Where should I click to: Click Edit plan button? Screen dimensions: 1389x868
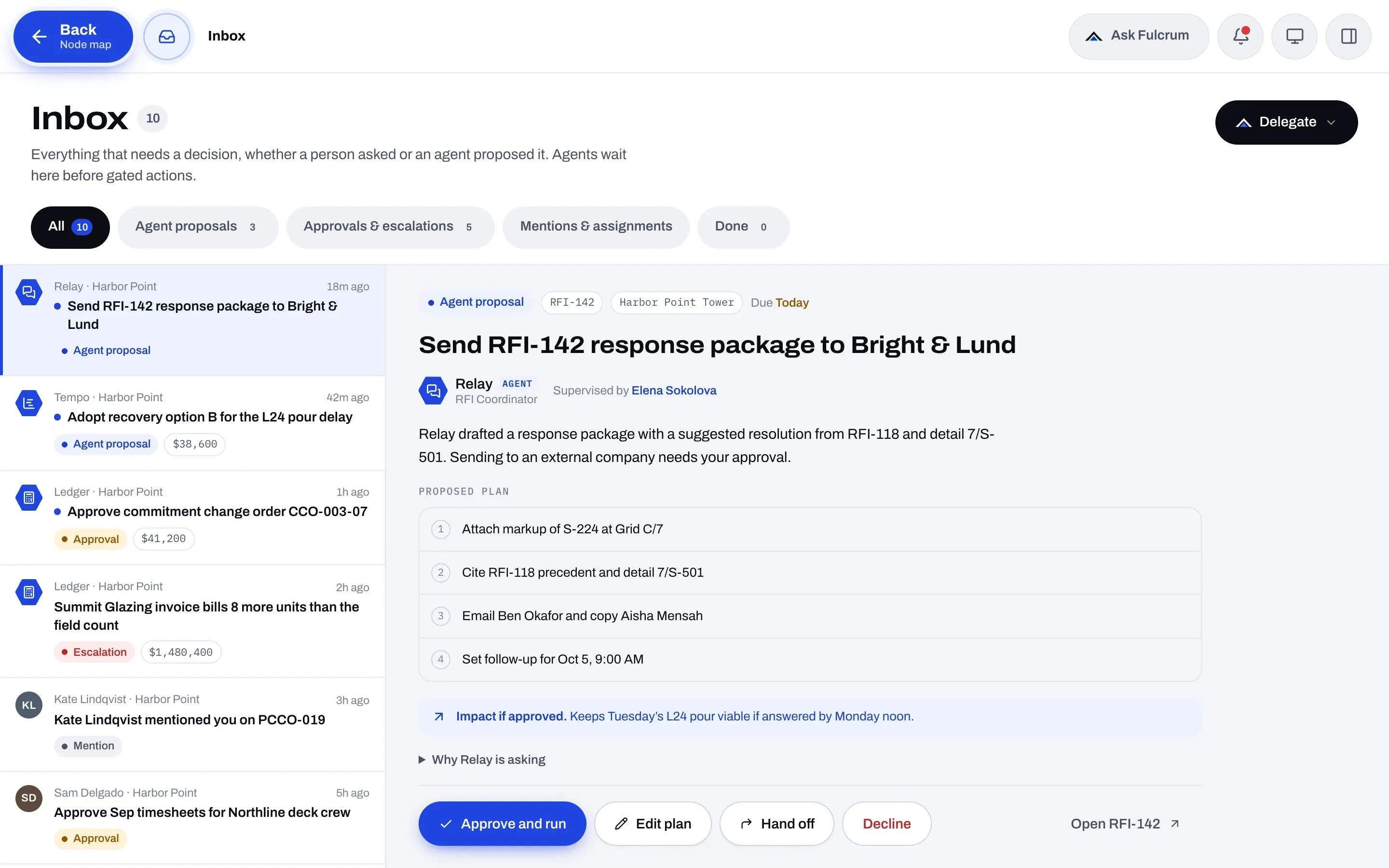[653, 824]
